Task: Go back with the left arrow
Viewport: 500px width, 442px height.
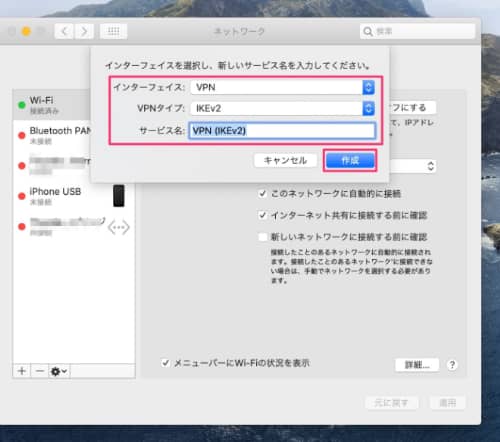Action: [64, 32]
